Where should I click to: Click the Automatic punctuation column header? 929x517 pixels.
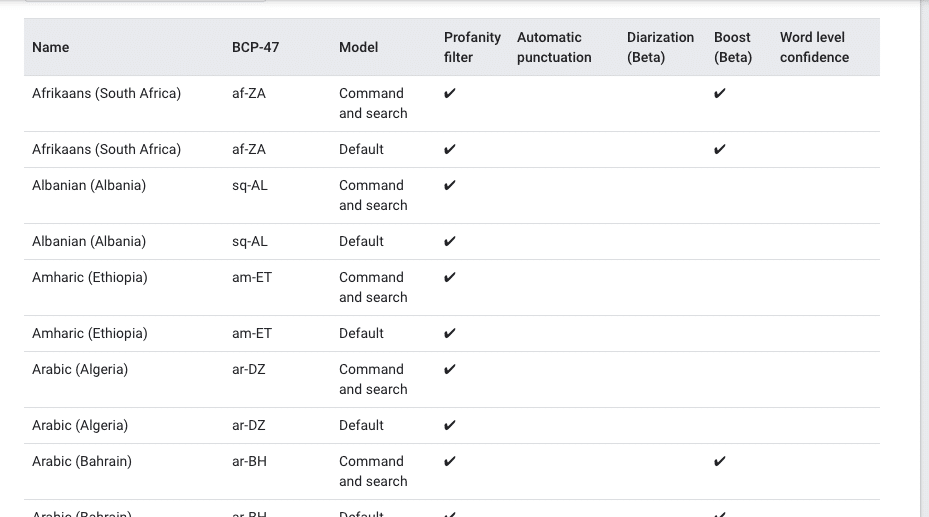[554, 47]
